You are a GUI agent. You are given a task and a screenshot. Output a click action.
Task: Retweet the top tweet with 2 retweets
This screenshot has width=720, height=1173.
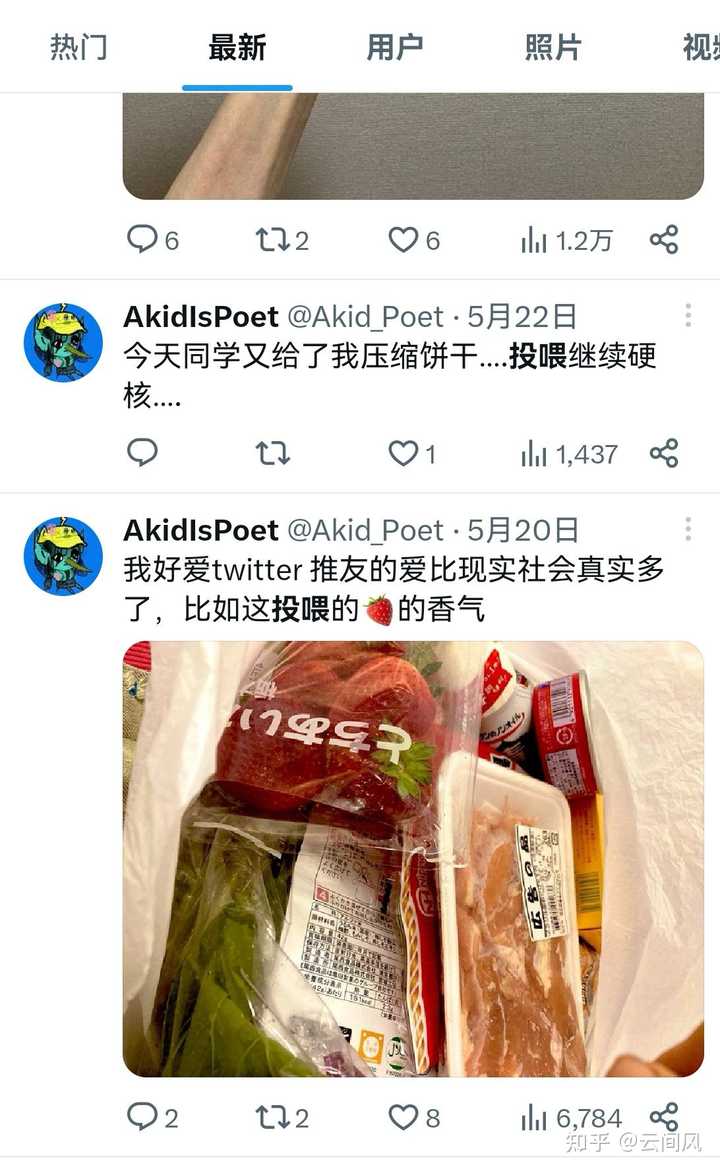point(281,240)
